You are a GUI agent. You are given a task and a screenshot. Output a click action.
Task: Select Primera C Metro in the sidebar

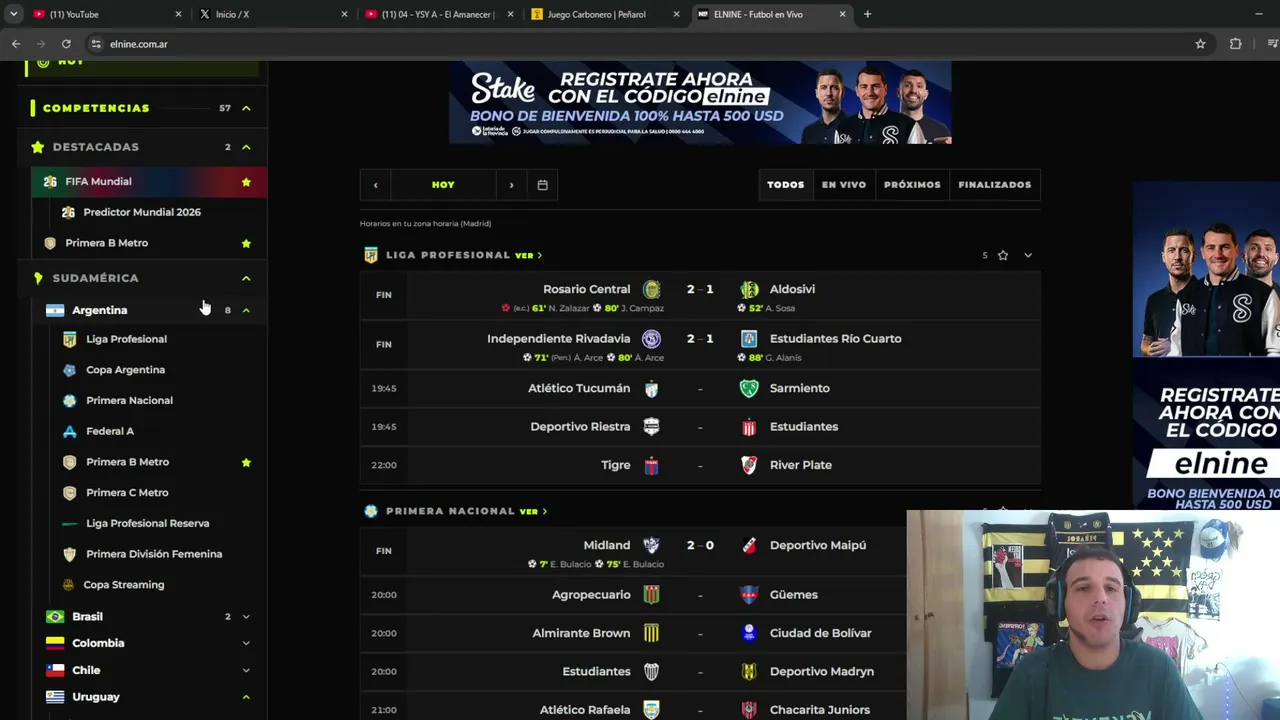pos(127,493)
